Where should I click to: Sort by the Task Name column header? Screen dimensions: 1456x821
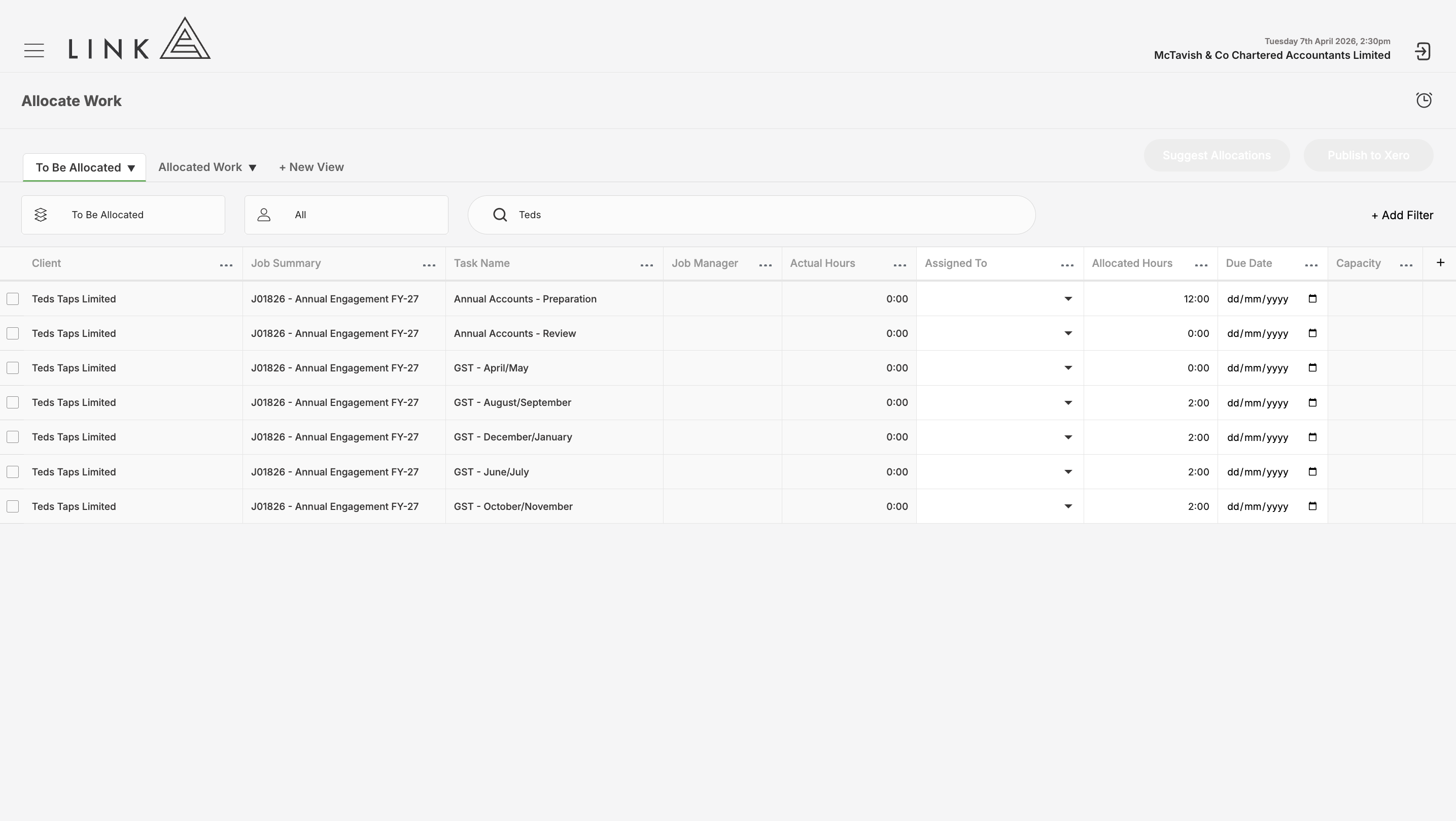click(x=481, y=263)
